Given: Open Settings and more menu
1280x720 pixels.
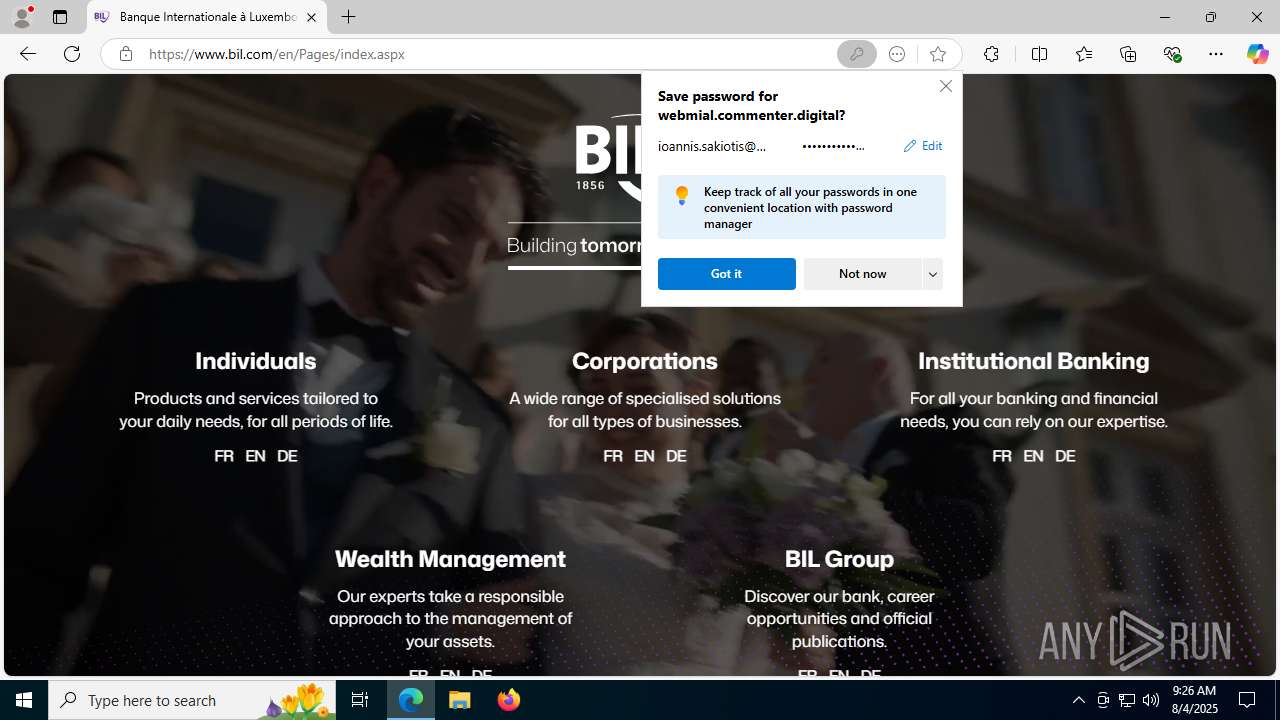Looking at the screenshot, I should tap(1216, 54).
